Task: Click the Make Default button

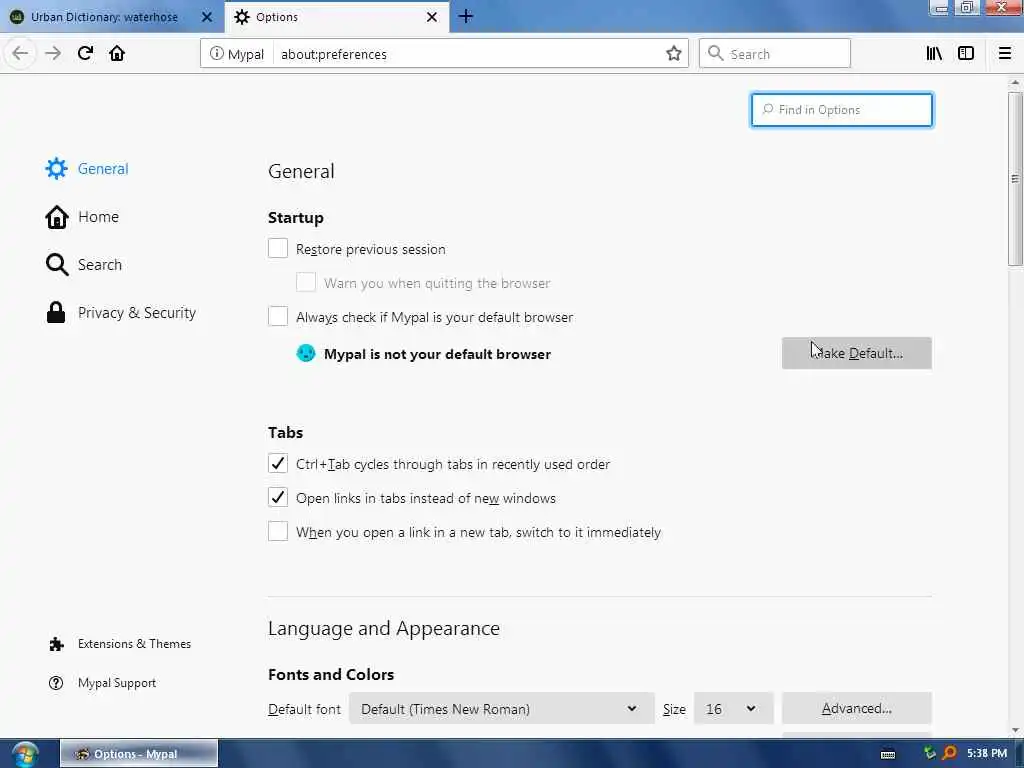Action: pyautogui.click(x=856, y=353)
